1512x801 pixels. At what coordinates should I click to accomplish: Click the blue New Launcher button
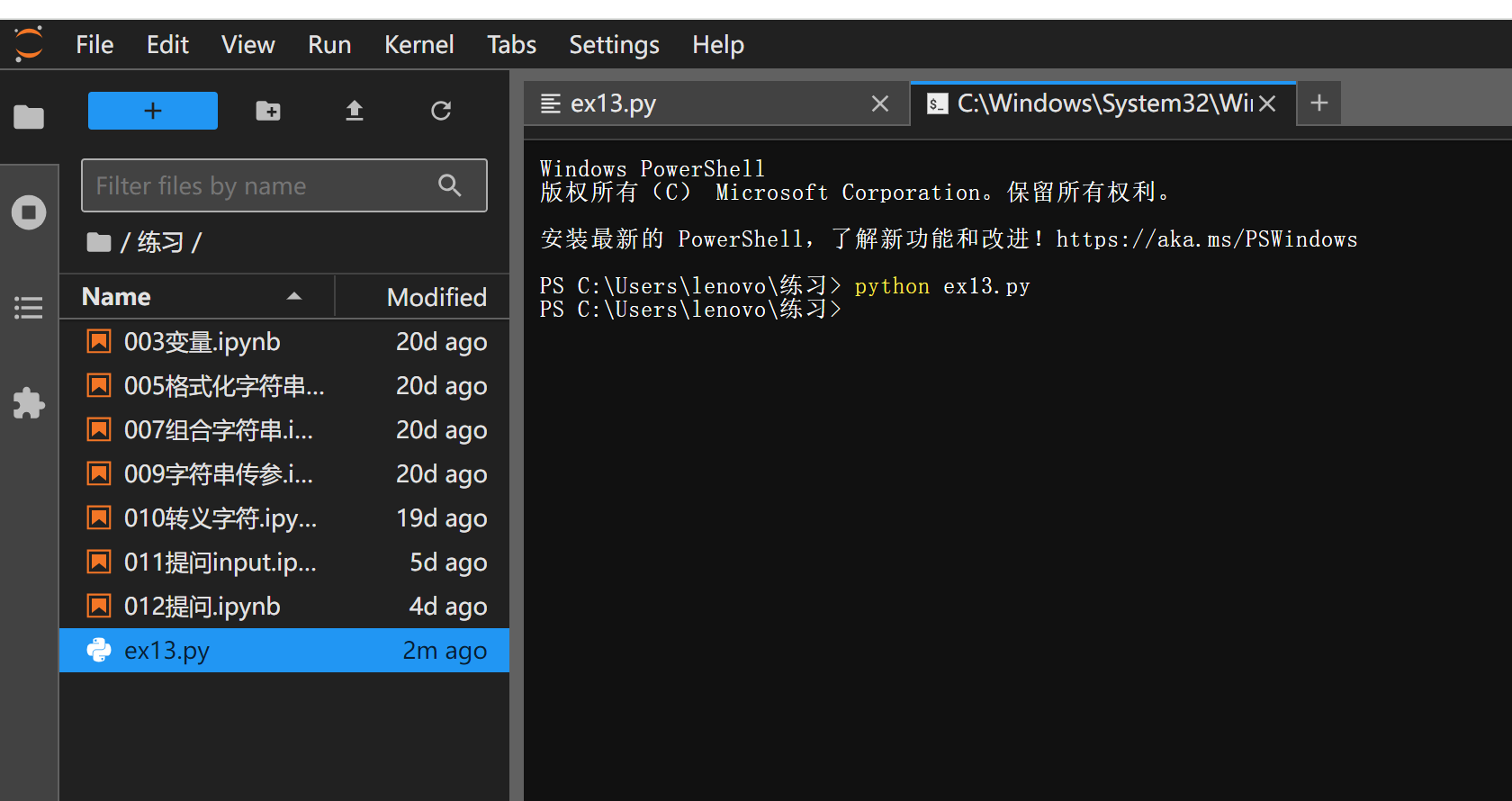[153, 111]
